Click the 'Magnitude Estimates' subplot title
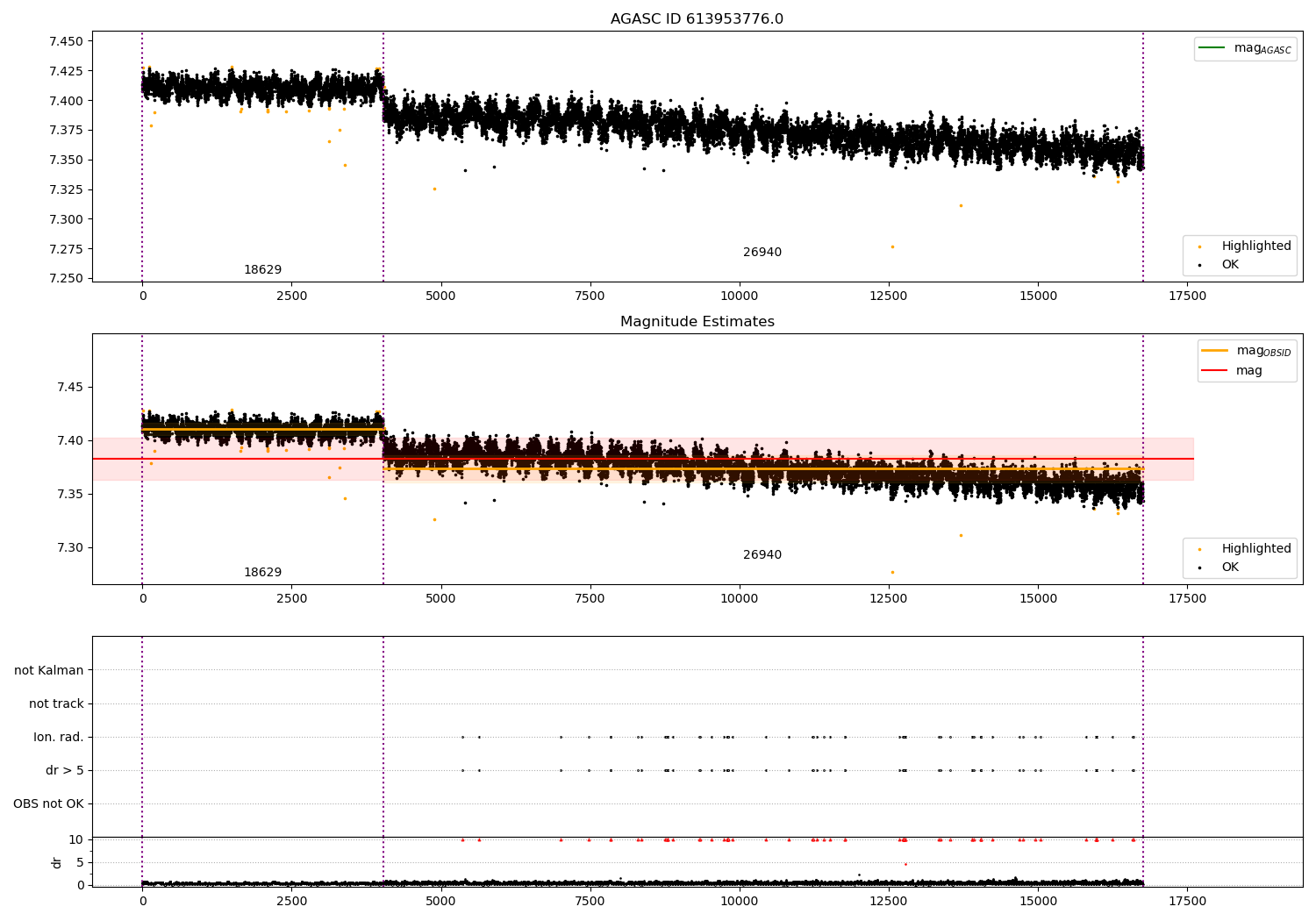The height and width of the screenshot is (921, 1316). 697,322
